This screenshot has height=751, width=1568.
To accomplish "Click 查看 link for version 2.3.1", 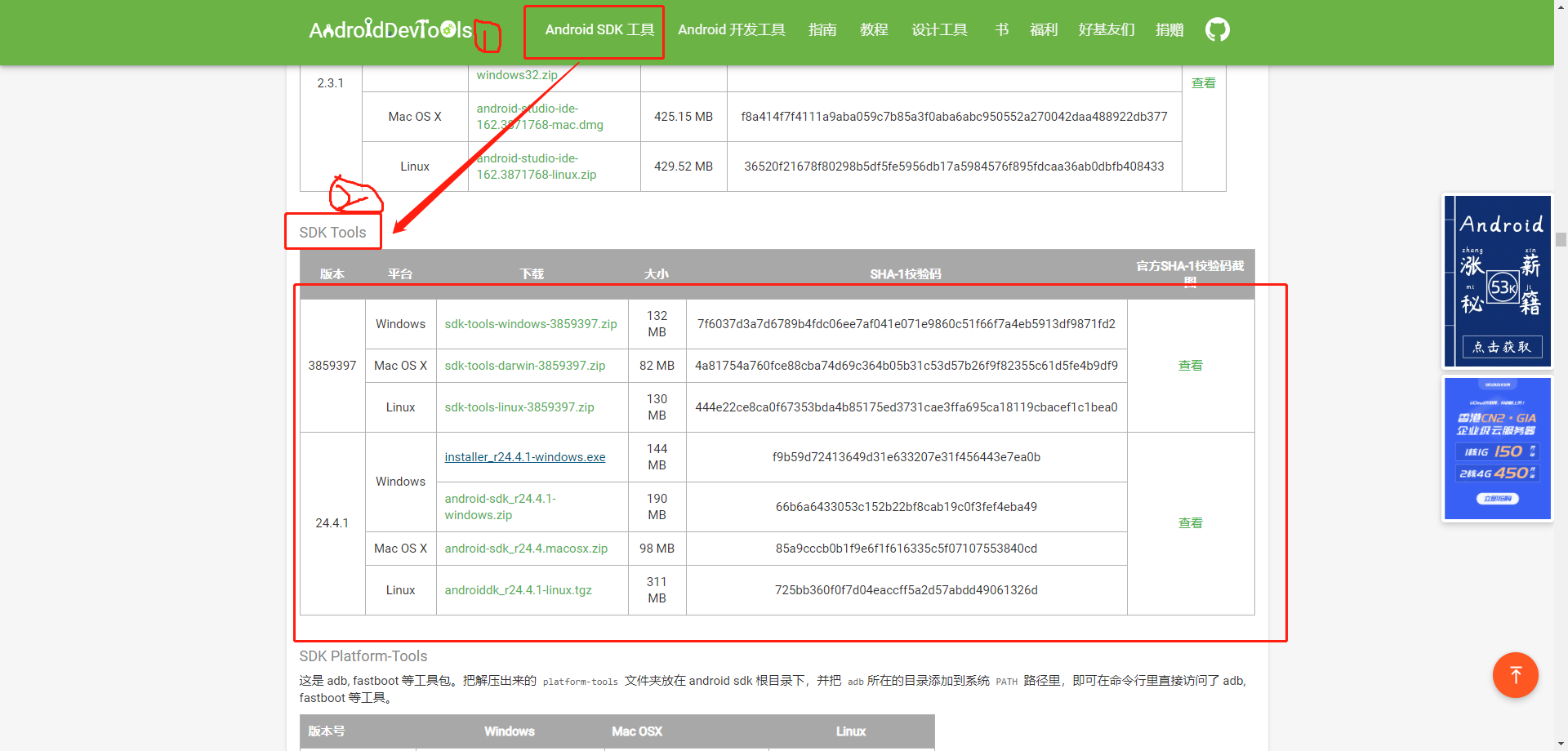I will 1203,83.
